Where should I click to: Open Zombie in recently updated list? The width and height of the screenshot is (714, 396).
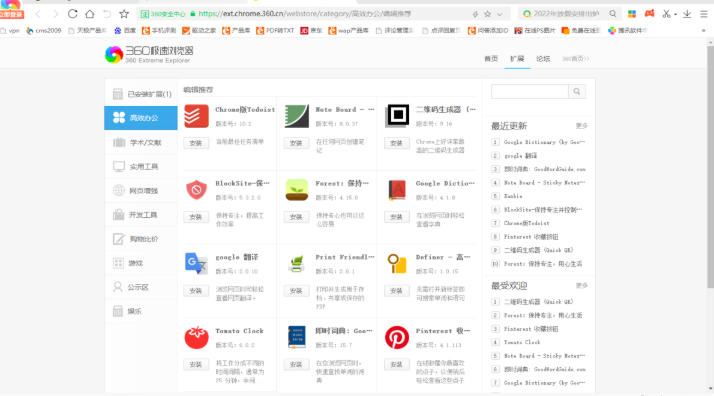[x=513, y=196]
